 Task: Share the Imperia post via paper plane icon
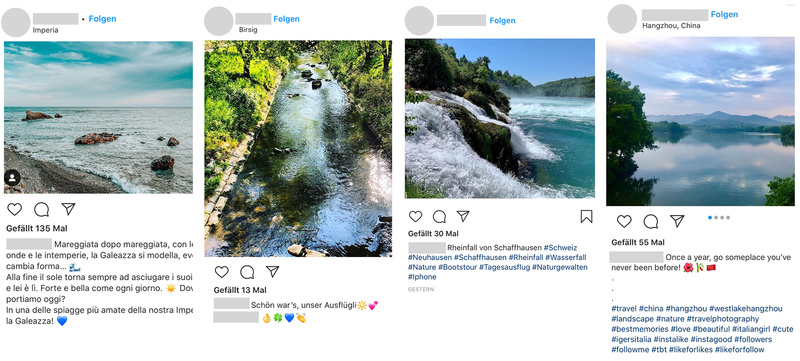(68, 209)
